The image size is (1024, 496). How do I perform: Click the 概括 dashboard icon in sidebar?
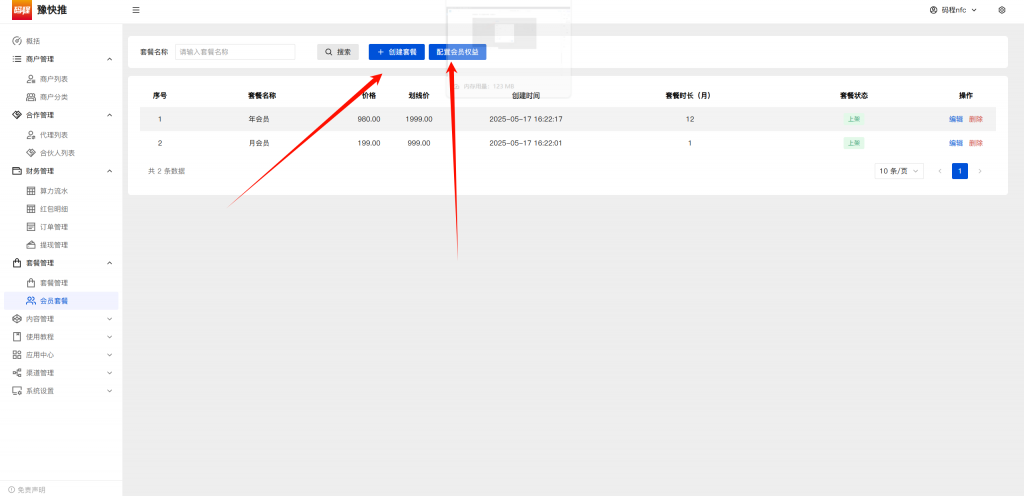(x=17, y=41)
